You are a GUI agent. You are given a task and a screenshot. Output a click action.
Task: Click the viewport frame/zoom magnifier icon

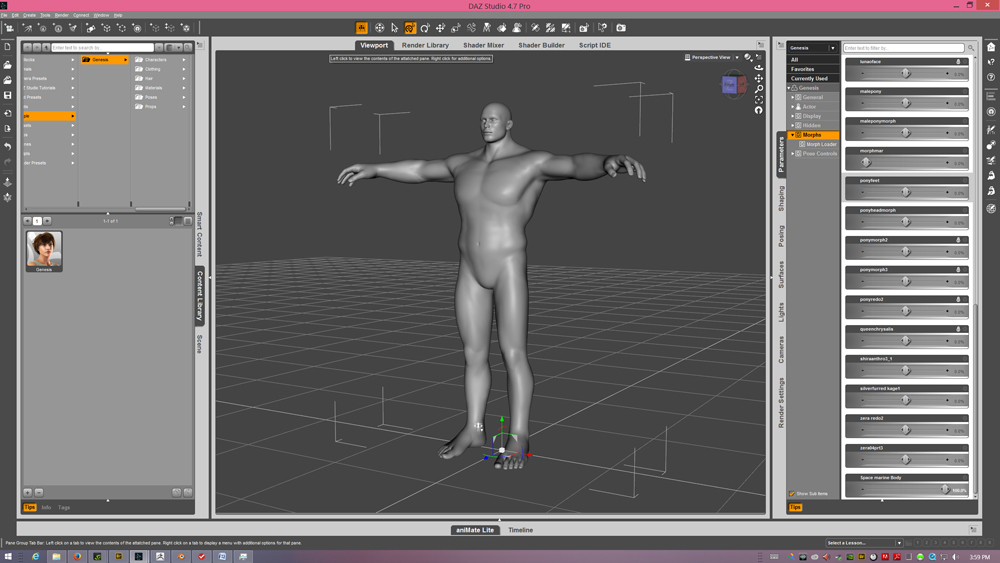[x=759, y=89]
